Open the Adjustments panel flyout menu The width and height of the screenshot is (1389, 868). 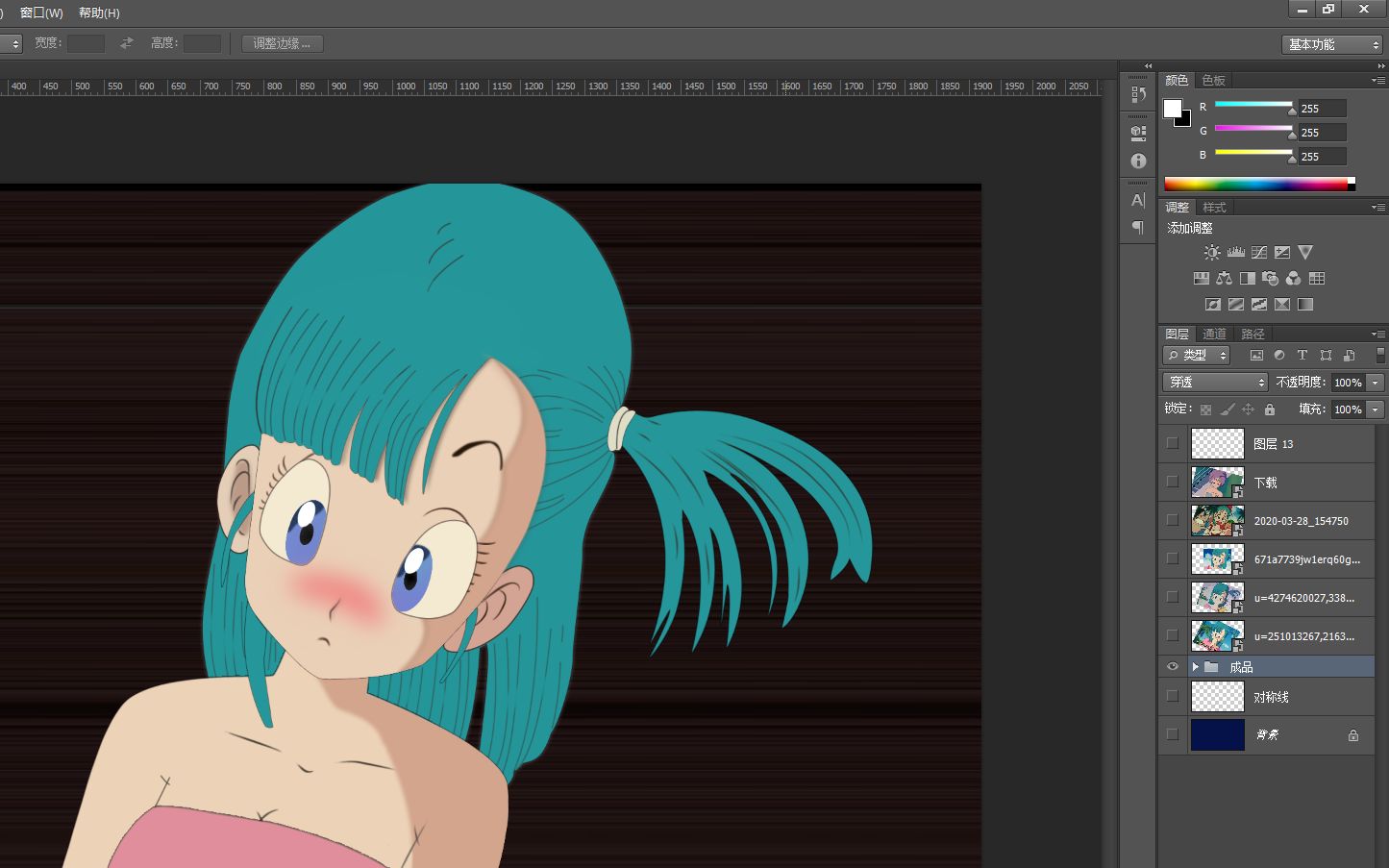pyautogui.click(x=1378, y=207)
